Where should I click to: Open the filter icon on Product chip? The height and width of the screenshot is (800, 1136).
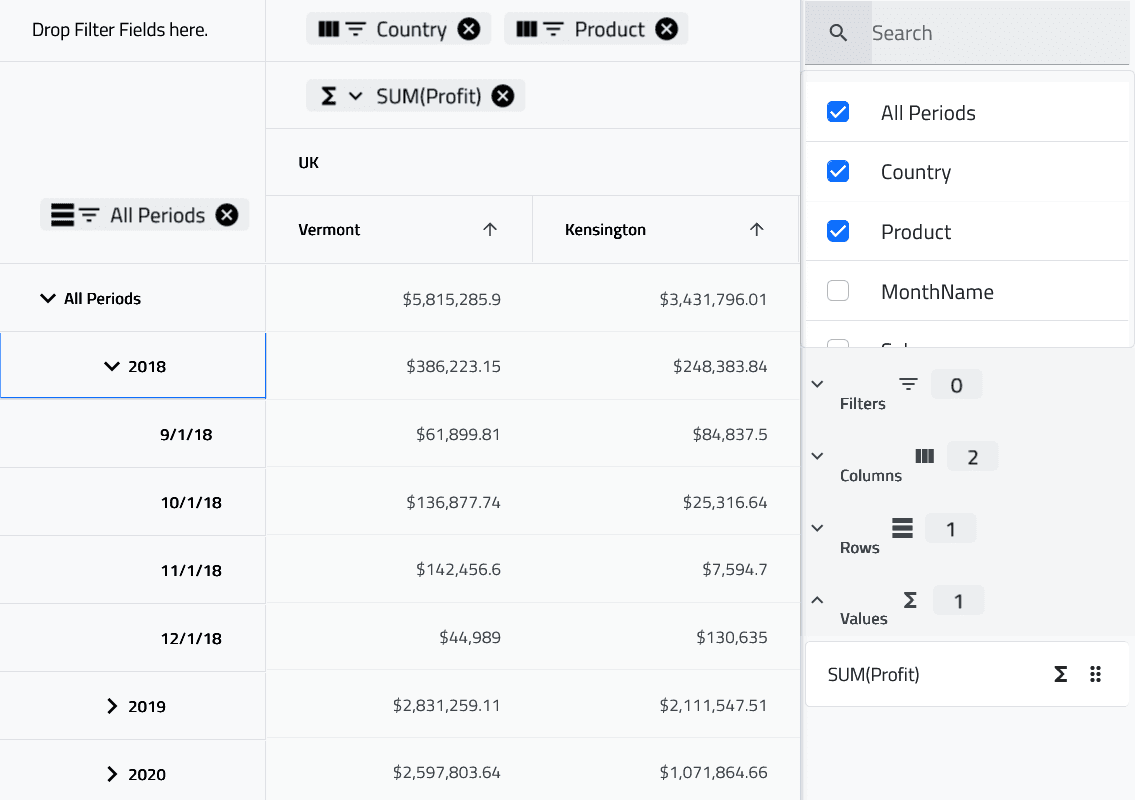[x=554, y=29]
